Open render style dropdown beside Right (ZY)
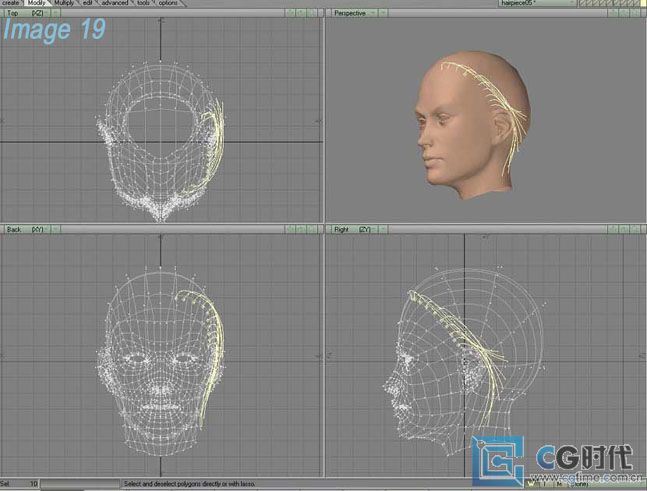The width and height of the screenshot is (647, 491). click(383, 229)
